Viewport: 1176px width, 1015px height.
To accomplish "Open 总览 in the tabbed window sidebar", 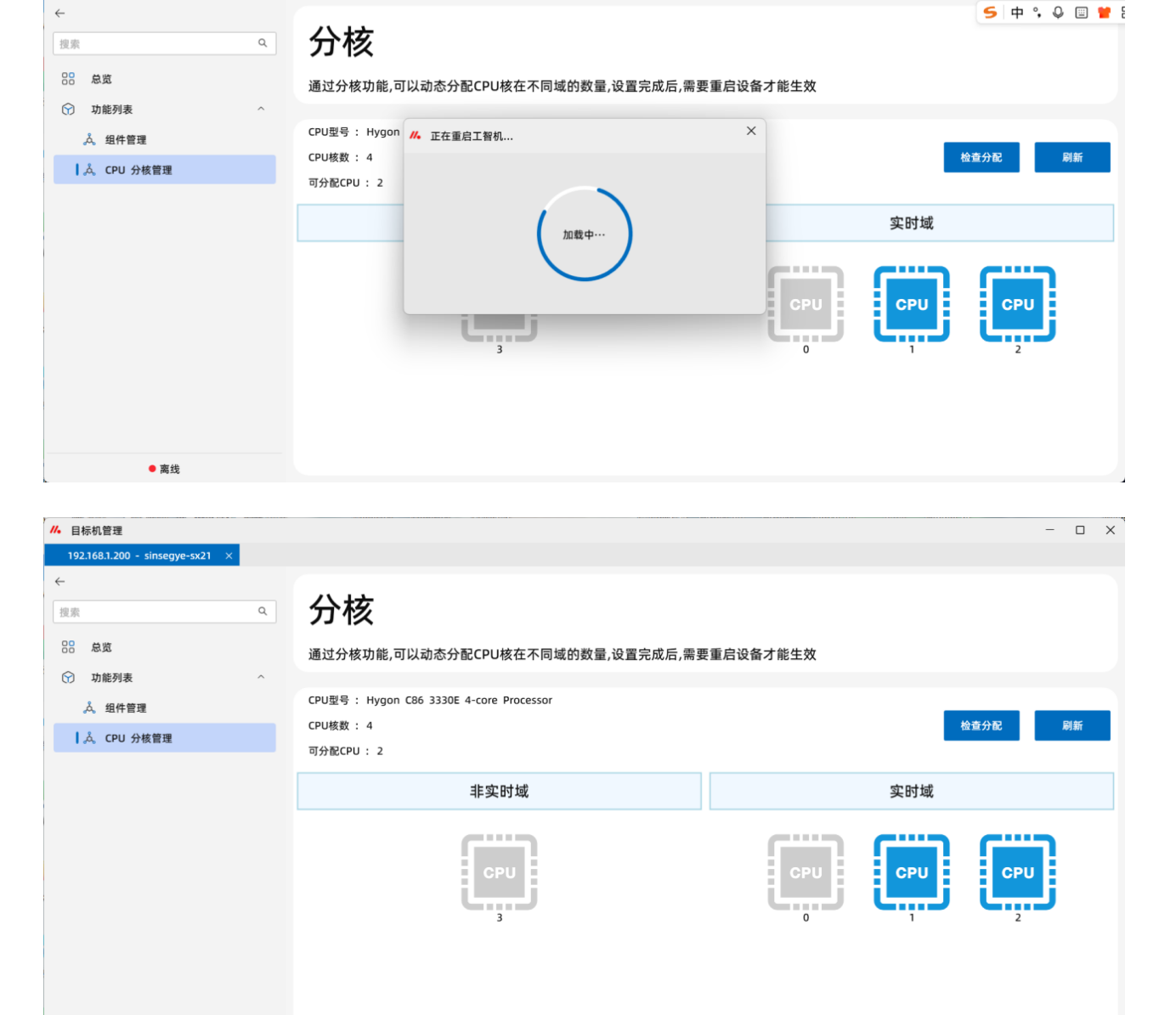I will coord(101,647).
